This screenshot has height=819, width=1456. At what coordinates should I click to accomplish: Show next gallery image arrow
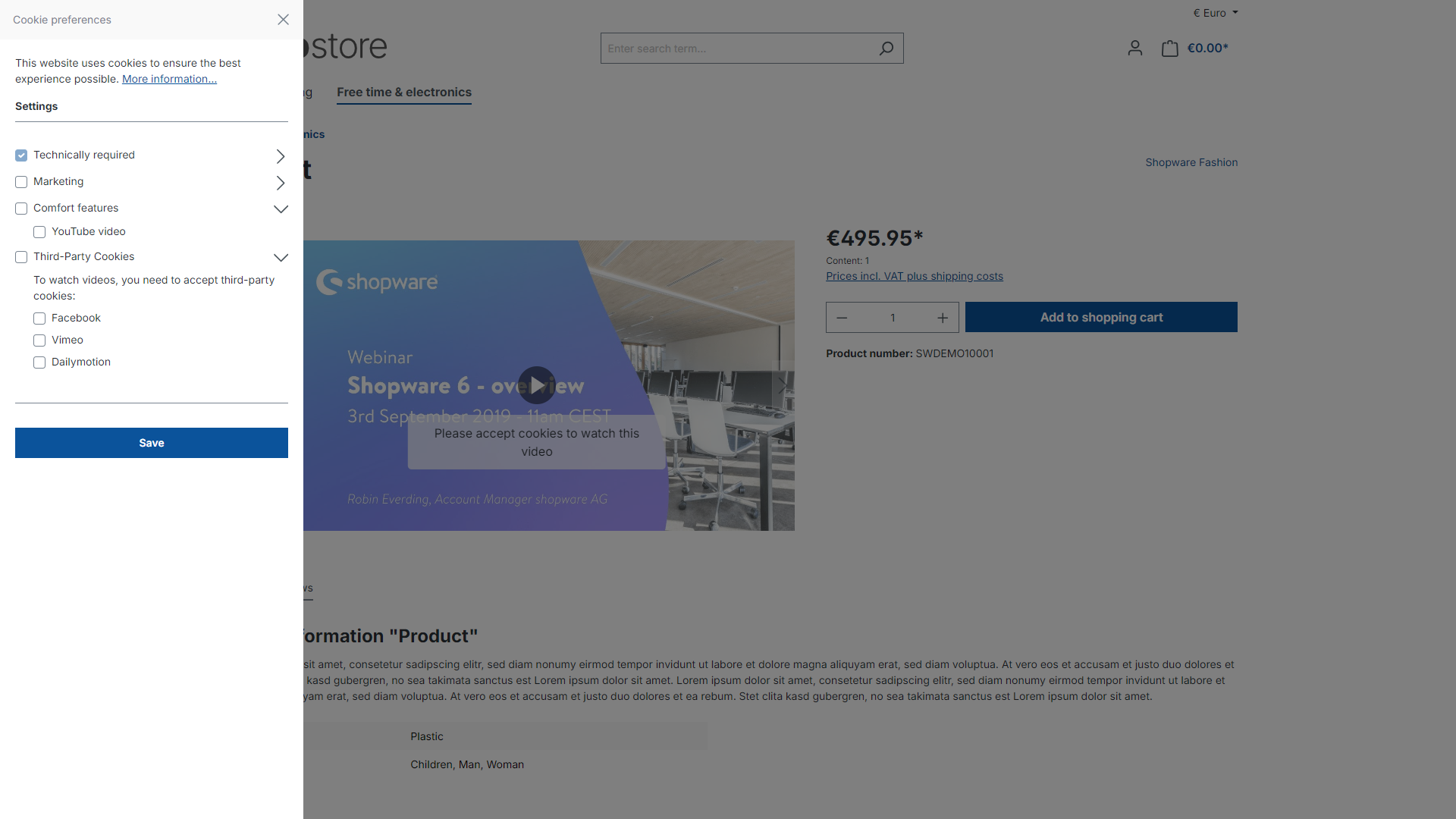(x=783, y=385)
